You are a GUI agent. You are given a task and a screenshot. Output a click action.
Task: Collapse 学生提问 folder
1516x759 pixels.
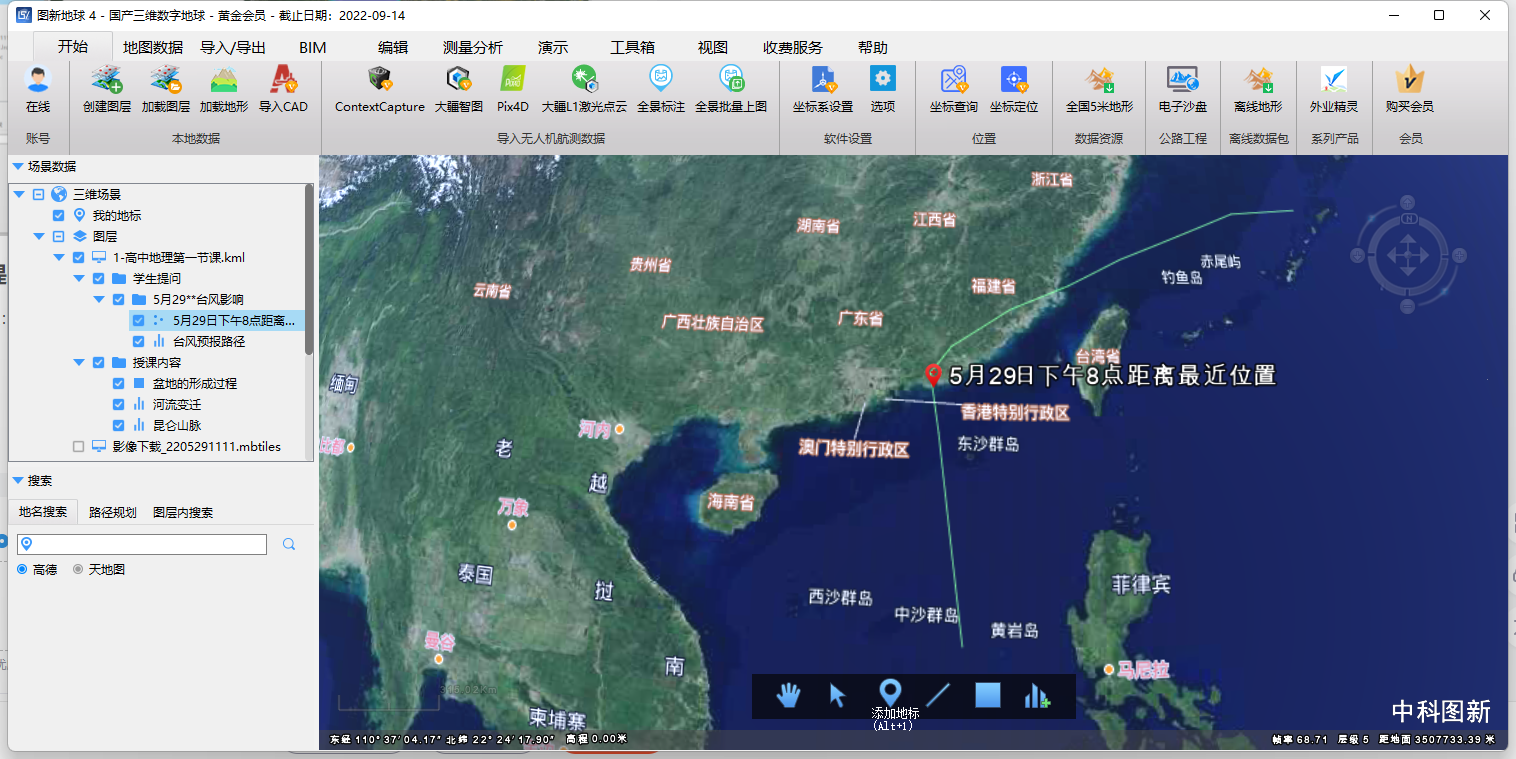79,279
